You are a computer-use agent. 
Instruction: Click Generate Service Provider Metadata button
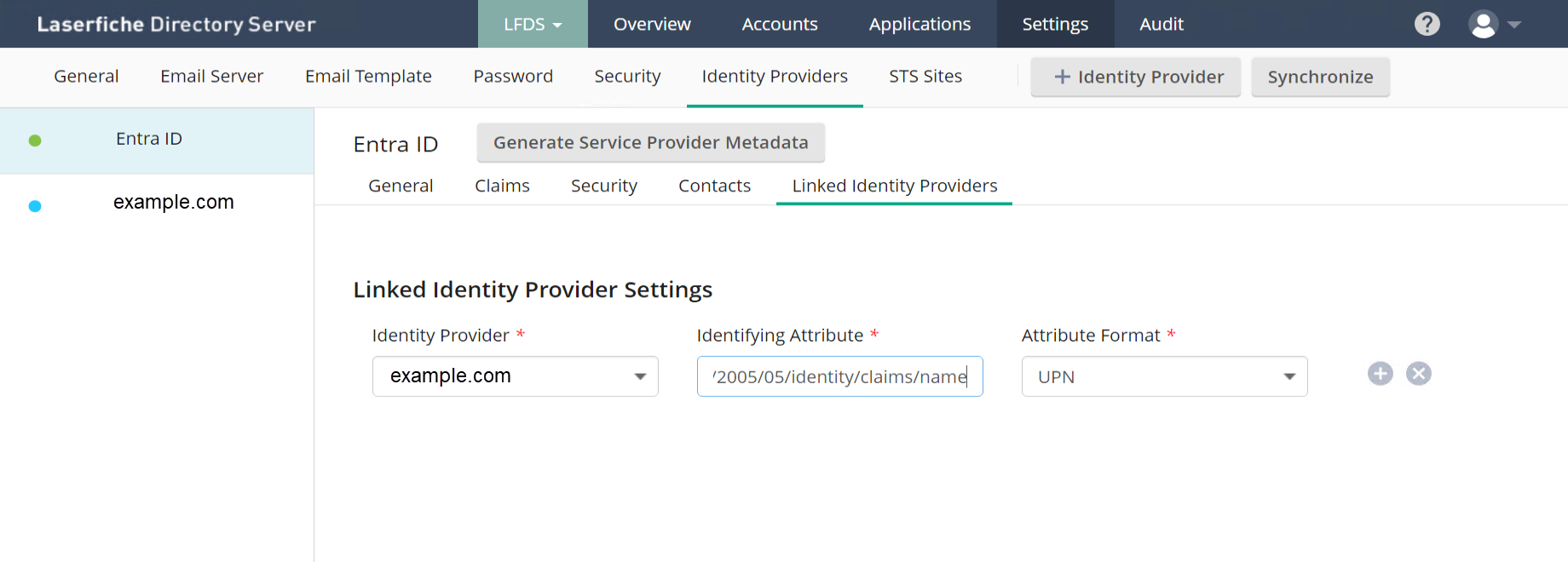point(651,142)
